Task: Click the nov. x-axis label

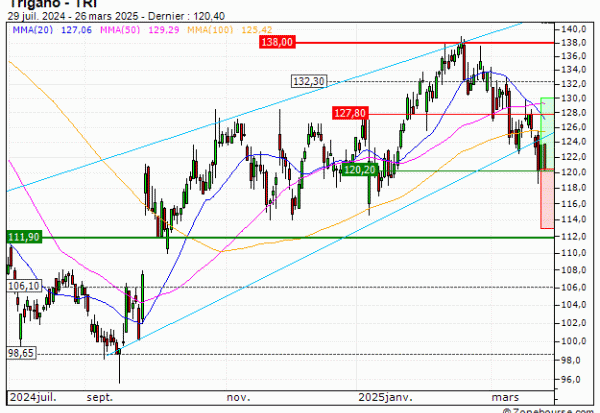Action: 238,397
